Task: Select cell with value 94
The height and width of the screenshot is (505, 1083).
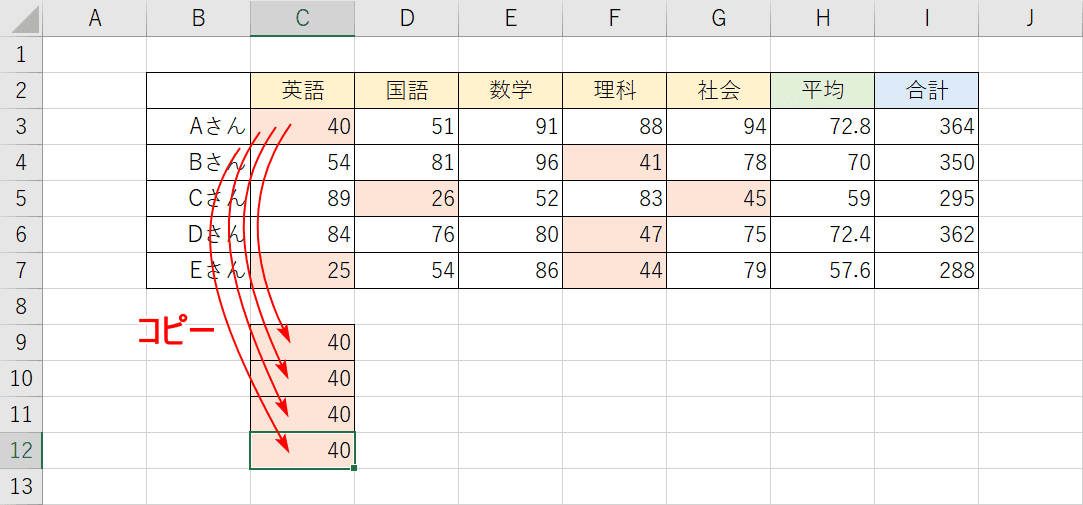Action: coord(718,126)
